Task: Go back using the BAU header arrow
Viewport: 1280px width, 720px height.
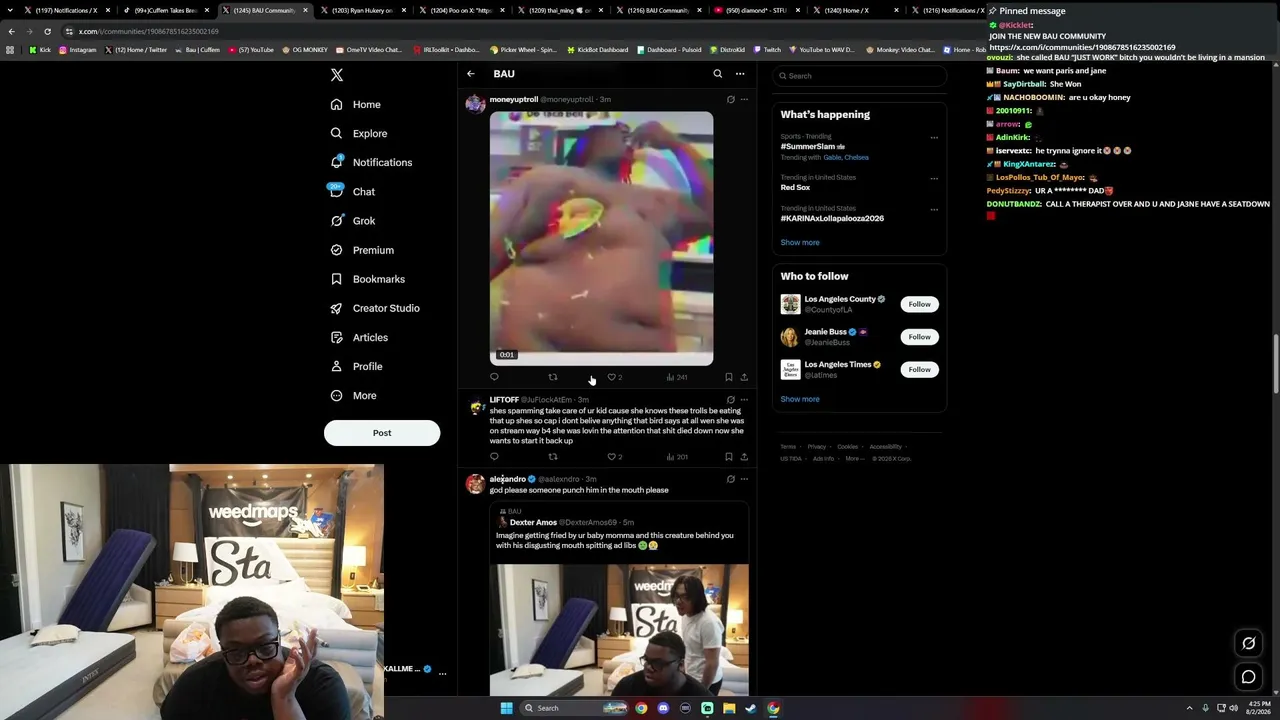Action: pos(471,74)
